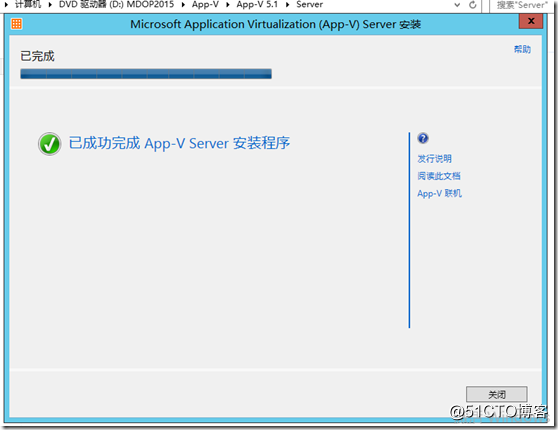Expand the arrow before App-V 5.1 breadcrumb

click(x=228, y=5)
